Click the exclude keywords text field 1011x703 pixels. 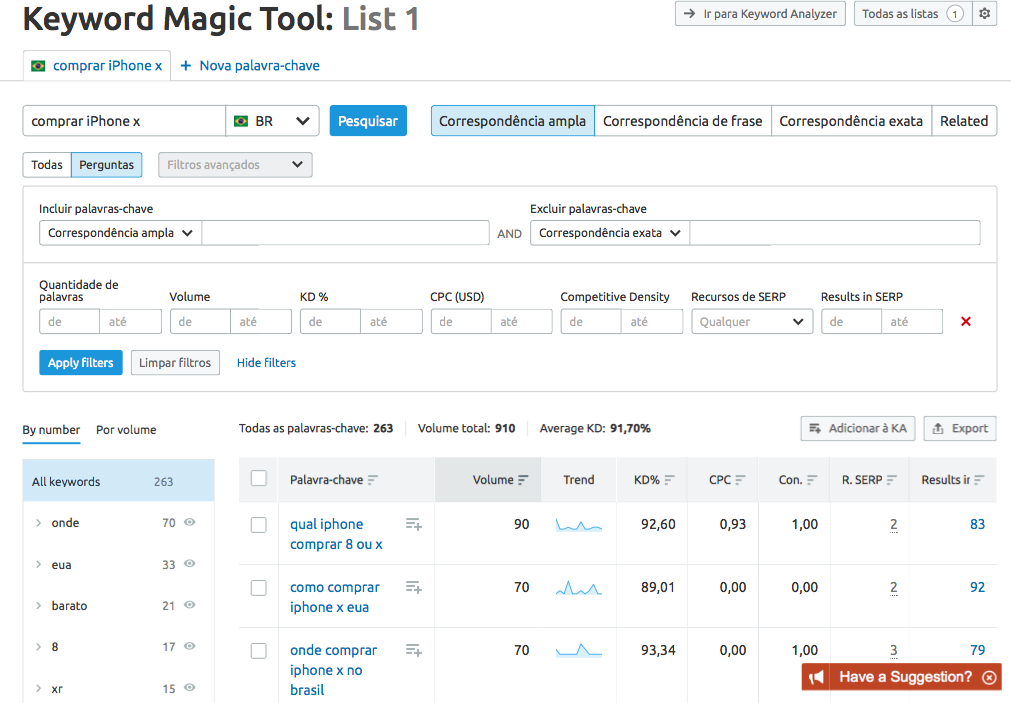coord(835,233)
